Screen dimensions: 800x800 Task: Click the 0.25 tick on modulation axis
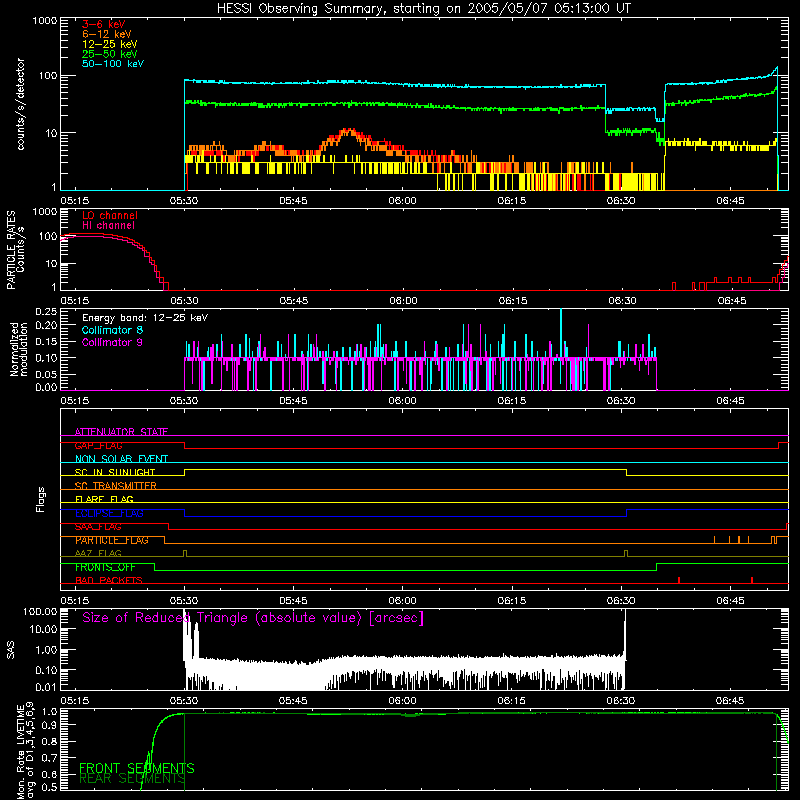point(46,312)
